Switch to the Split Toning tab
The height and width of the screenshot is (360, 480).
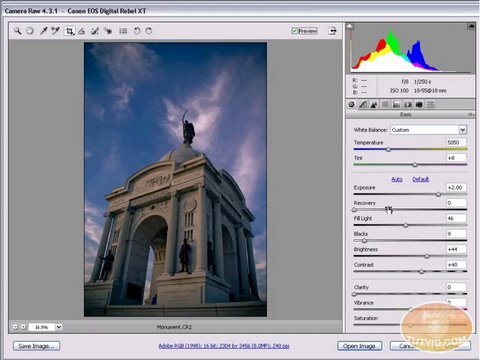(x=397, y=105)
